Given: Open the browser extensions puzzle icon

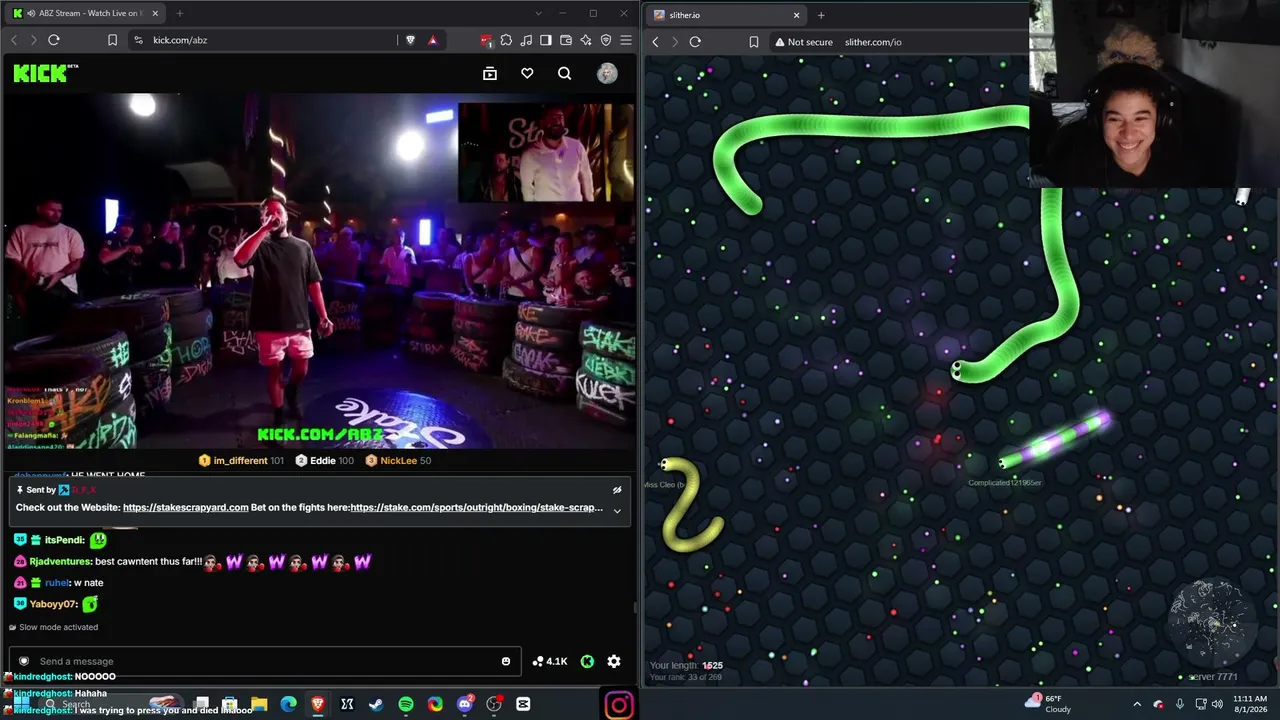Looking at the screenshot, I should click(x=506, y=40).
